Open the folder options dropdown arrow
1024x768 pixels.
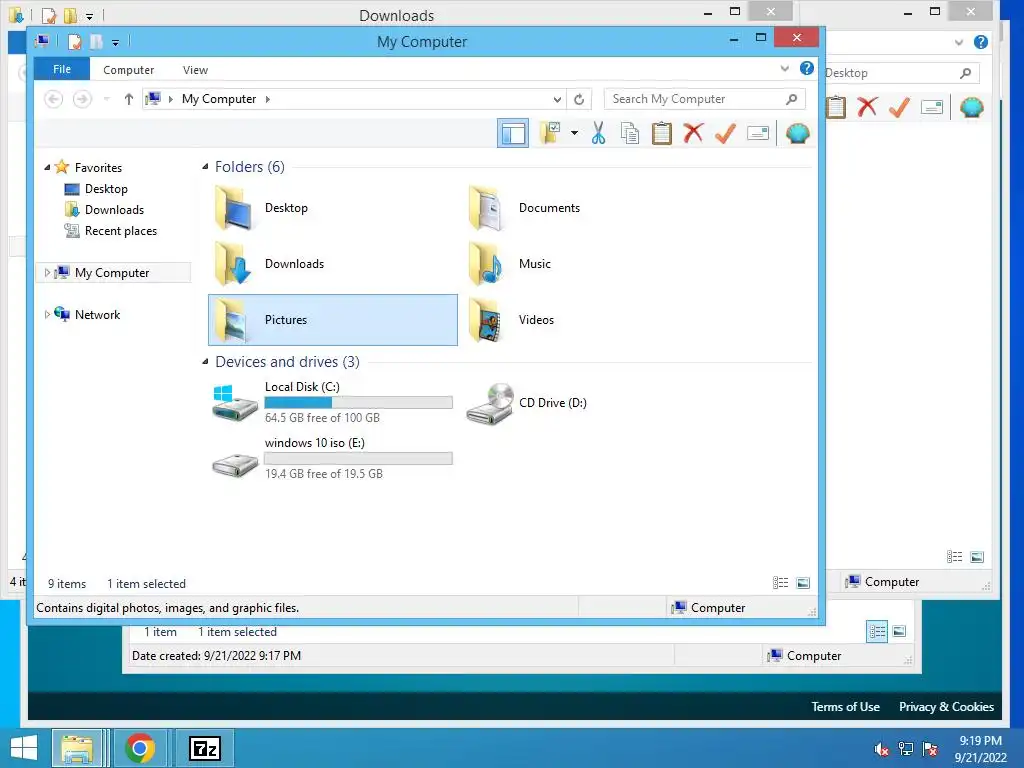click(x=574, y=133)
